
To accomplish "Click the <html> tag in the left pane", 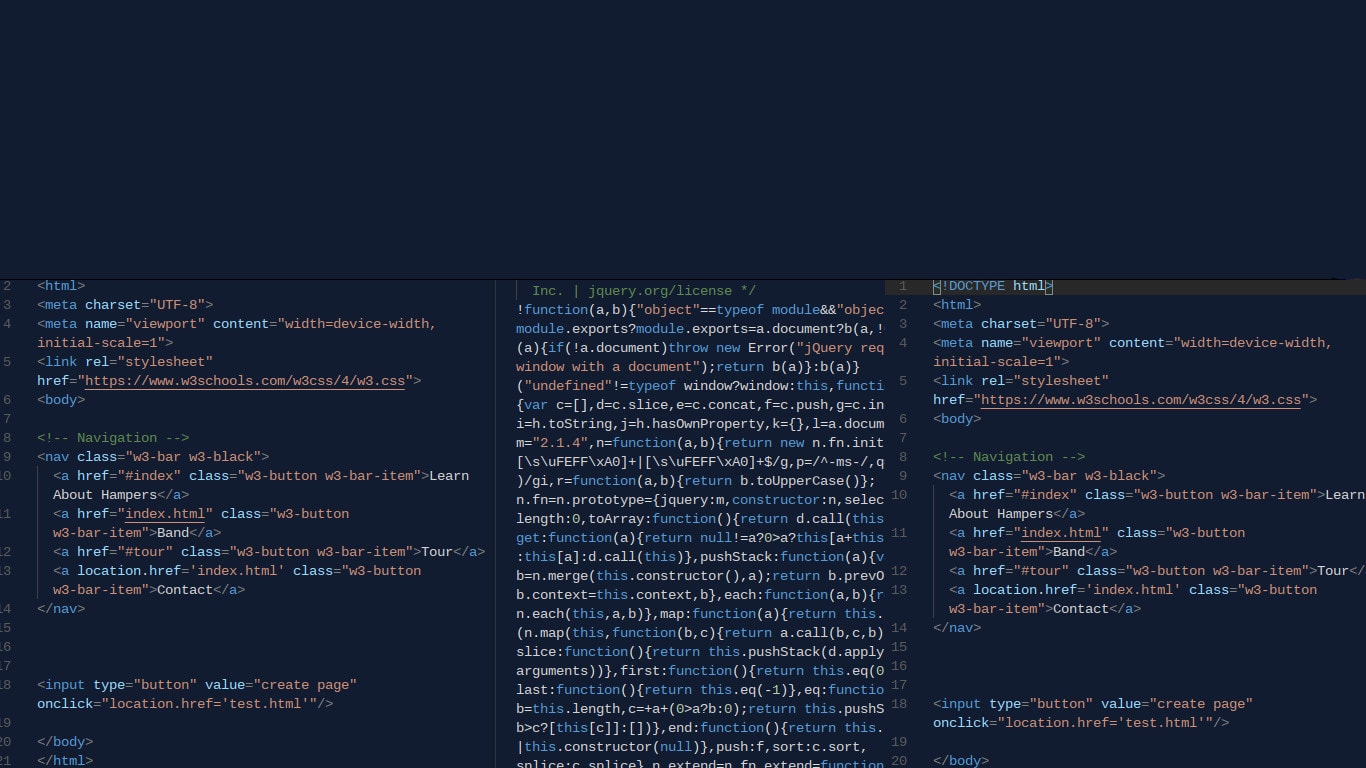I will click(x=61, y=286).
